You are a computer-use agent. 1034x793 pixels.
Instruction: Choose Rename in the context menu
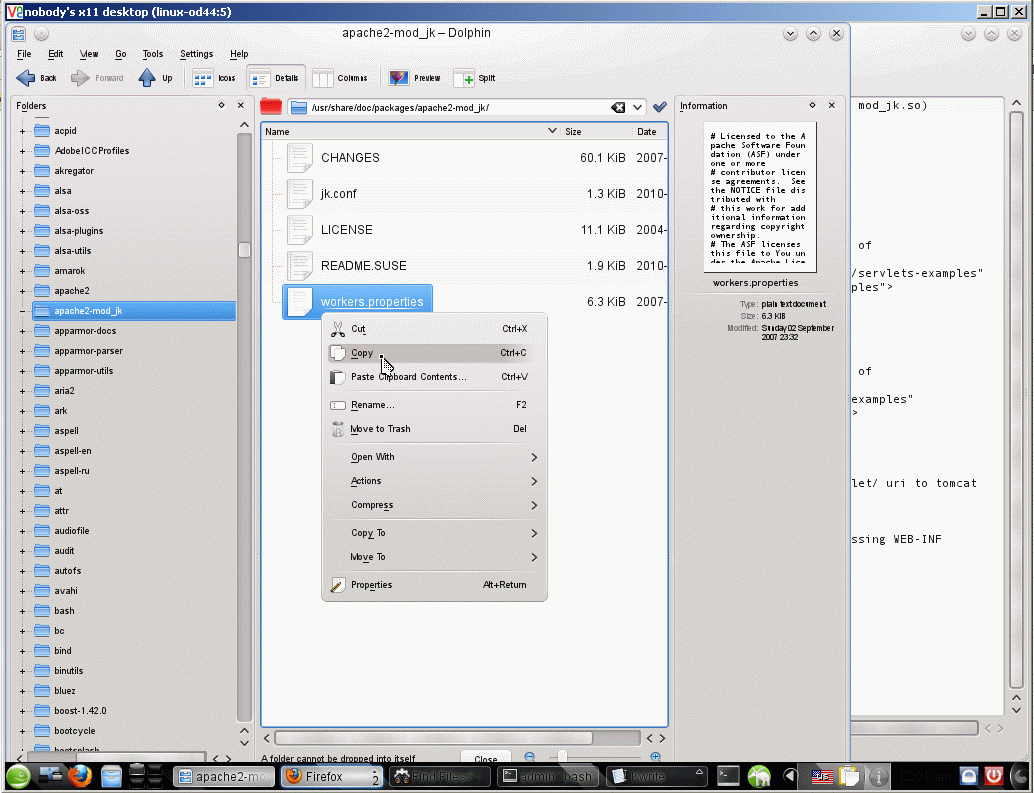pyautogui.click(x=433, y=405)
